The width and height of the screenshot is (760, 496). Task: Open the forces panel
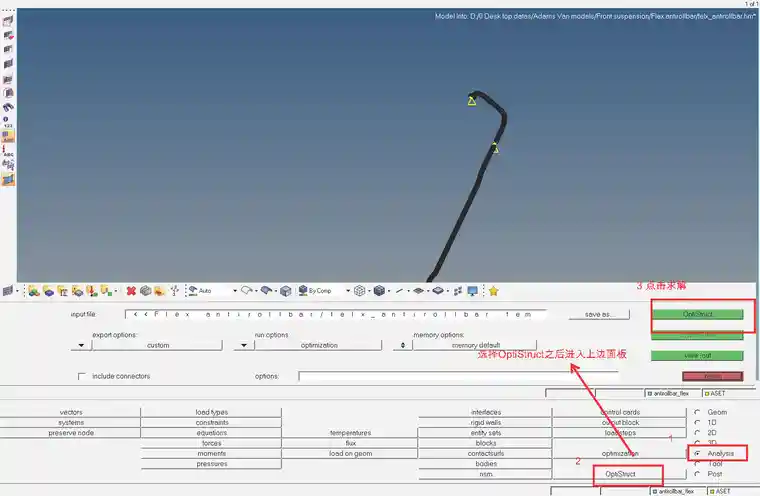point(211,443)
